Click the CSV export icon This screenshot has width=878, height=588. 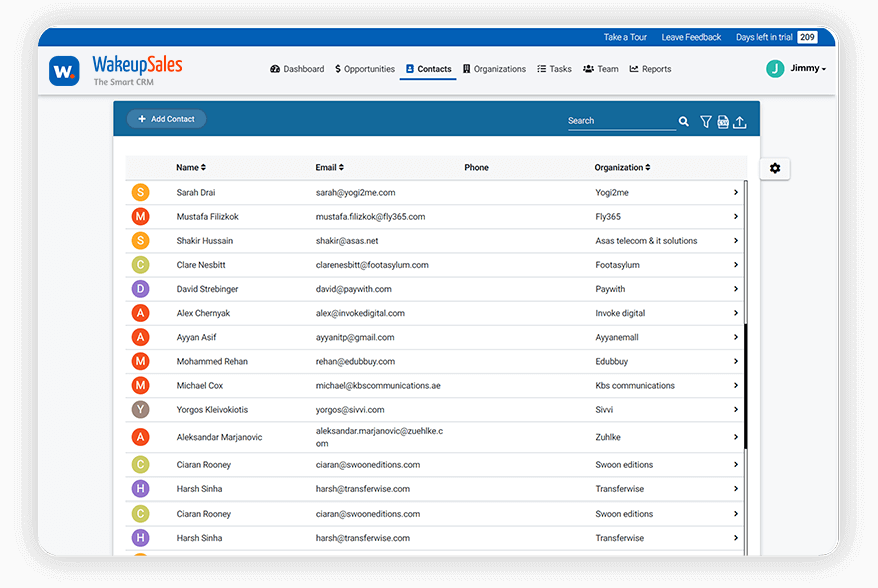point(723,122)
